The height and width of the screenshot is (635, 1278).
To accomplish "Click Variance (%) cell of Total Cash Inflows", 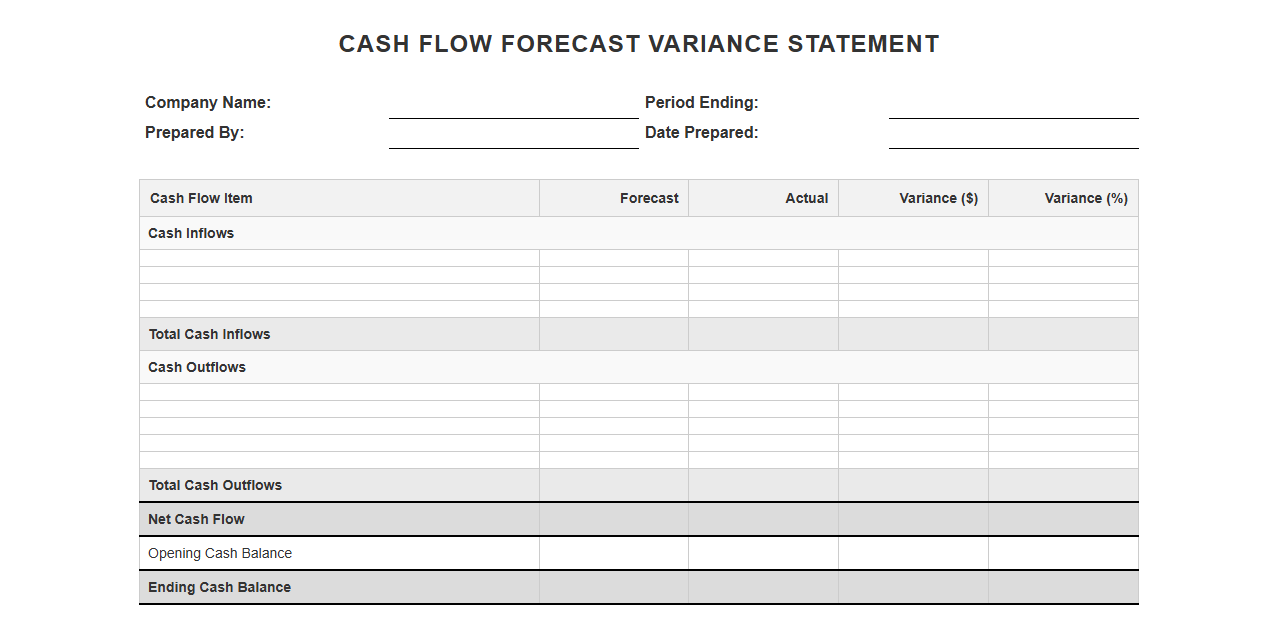I will [1064, 334].
